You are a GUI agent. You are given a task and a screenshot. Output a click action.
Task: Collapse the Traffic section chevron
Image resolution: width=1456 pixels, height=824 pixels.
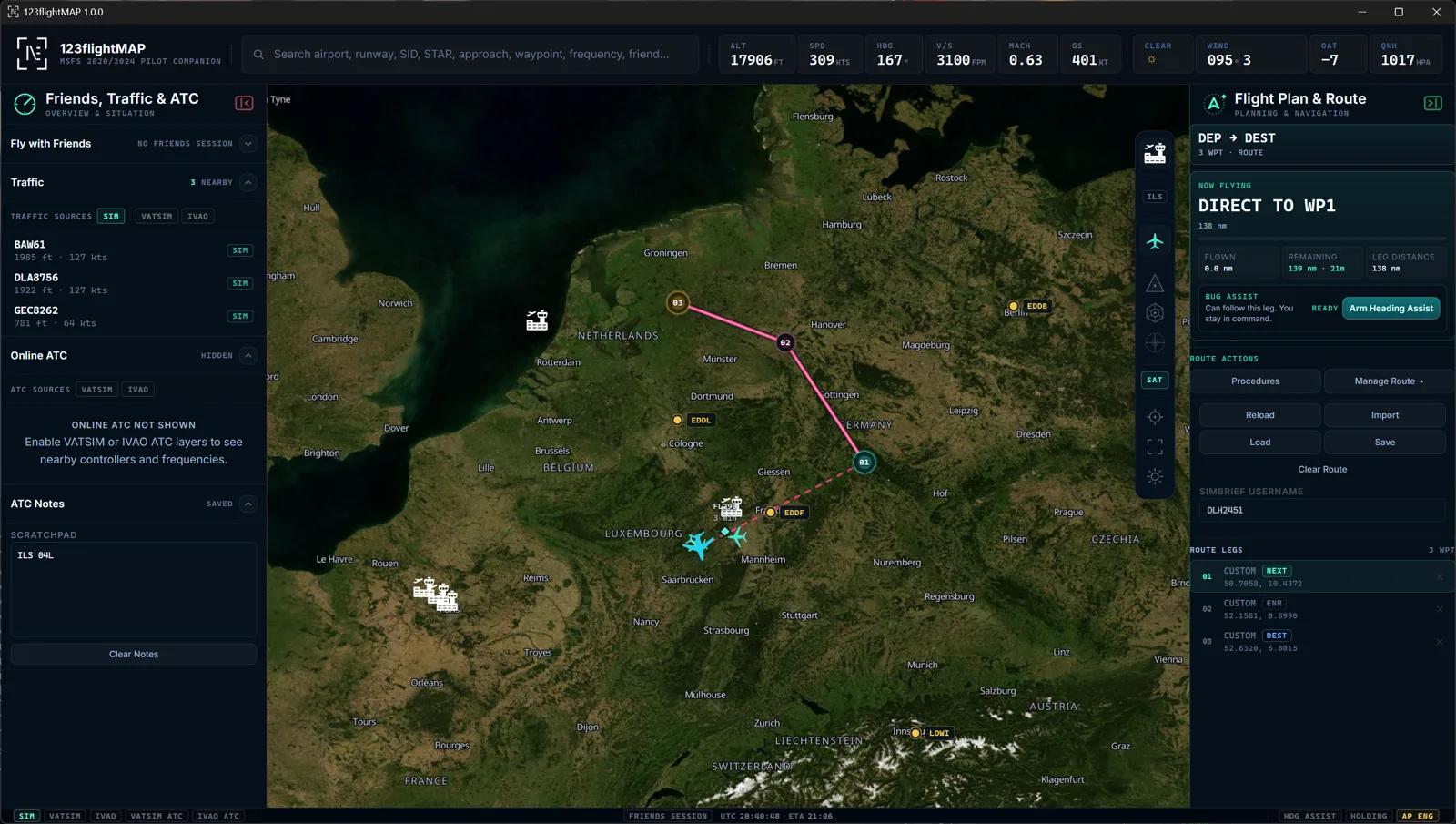pyautogui.click(x=248, y=183)
